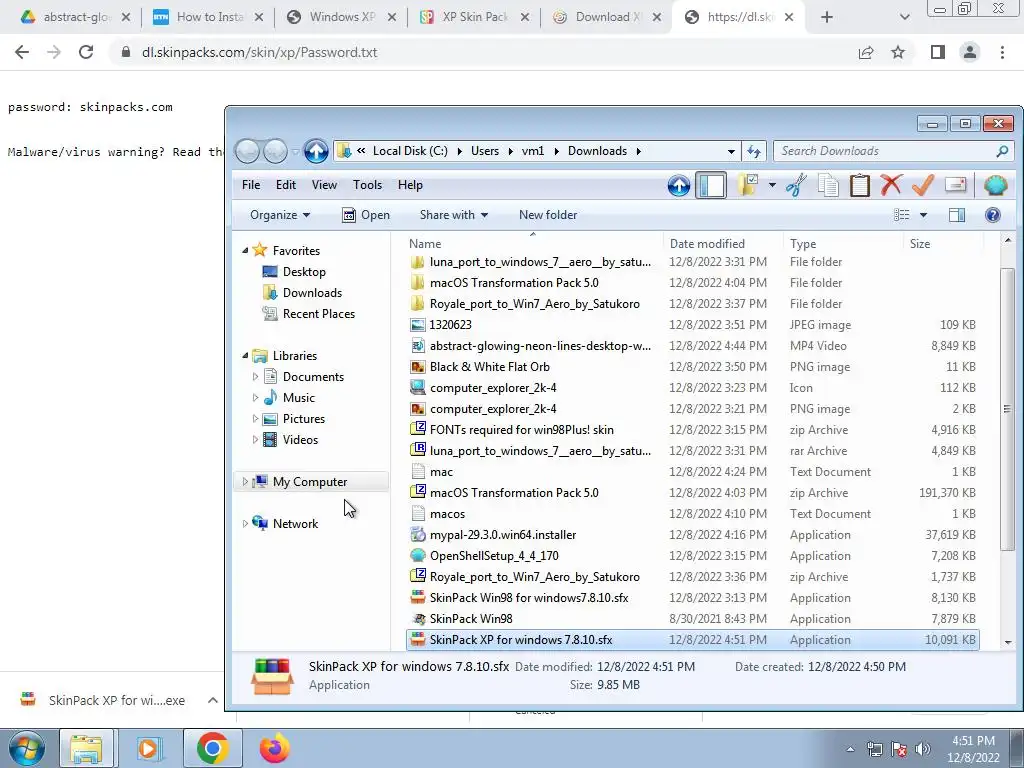Select the mypal-29.3.0.win64.installer file
The image size is (1024, 768).
click(503, 535)
